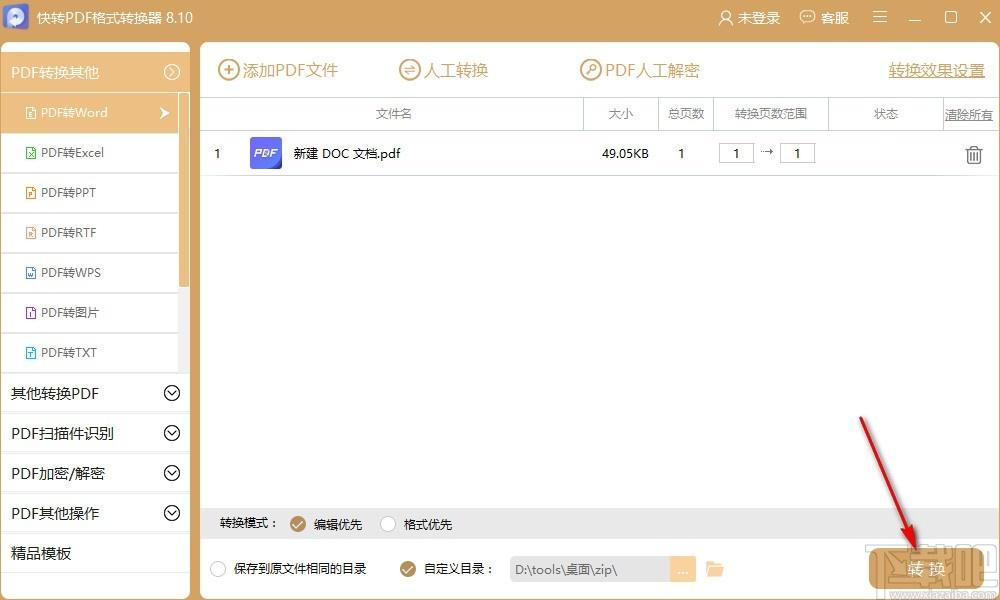Expand the PDF其他操作 section
The width and height of the screenshot is (1000, 600).
[x=172, y=513]
